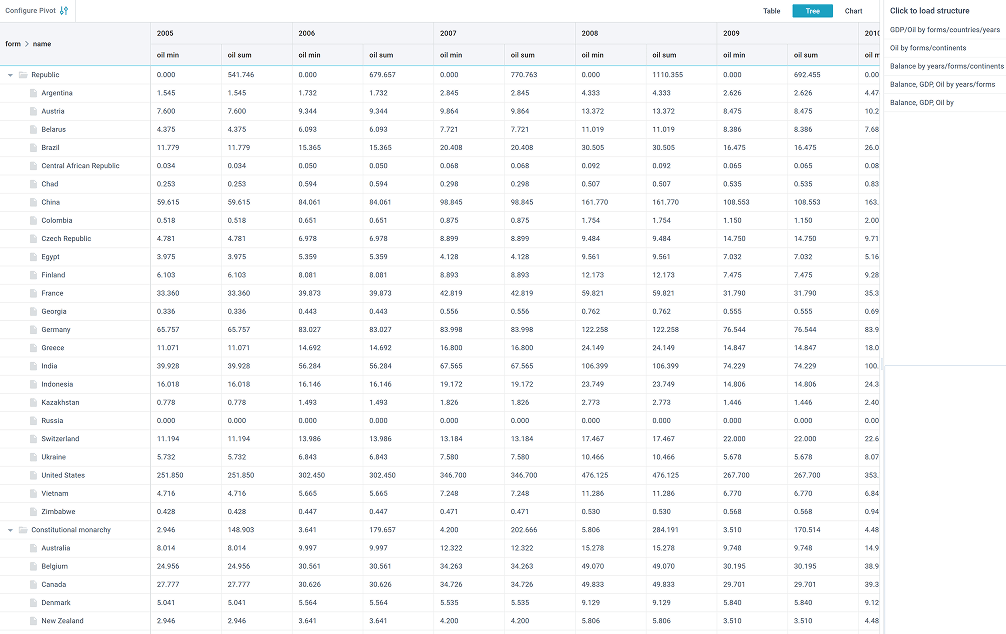The width and height of the screenshot is (1006, 634).
Task: Select the Czech Republic row
Action: click(x=439, y=239)
